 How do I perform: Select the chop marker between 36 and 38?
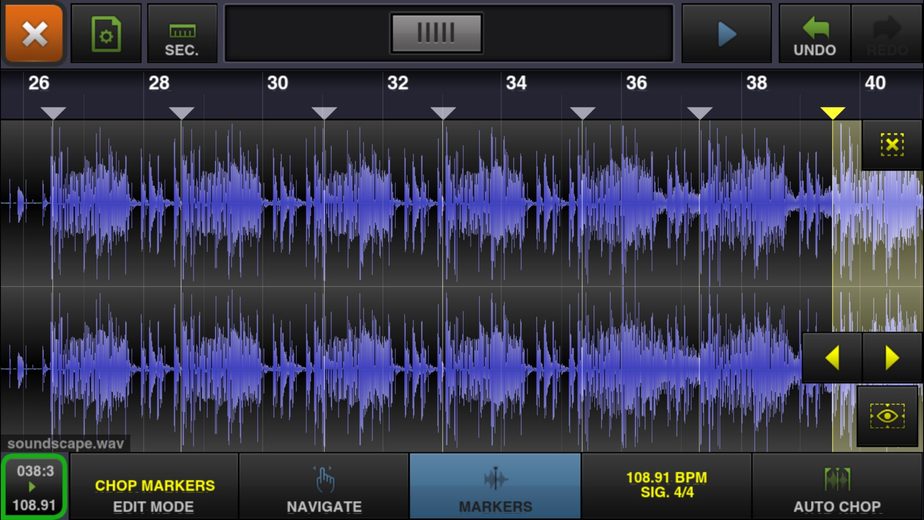699,113
